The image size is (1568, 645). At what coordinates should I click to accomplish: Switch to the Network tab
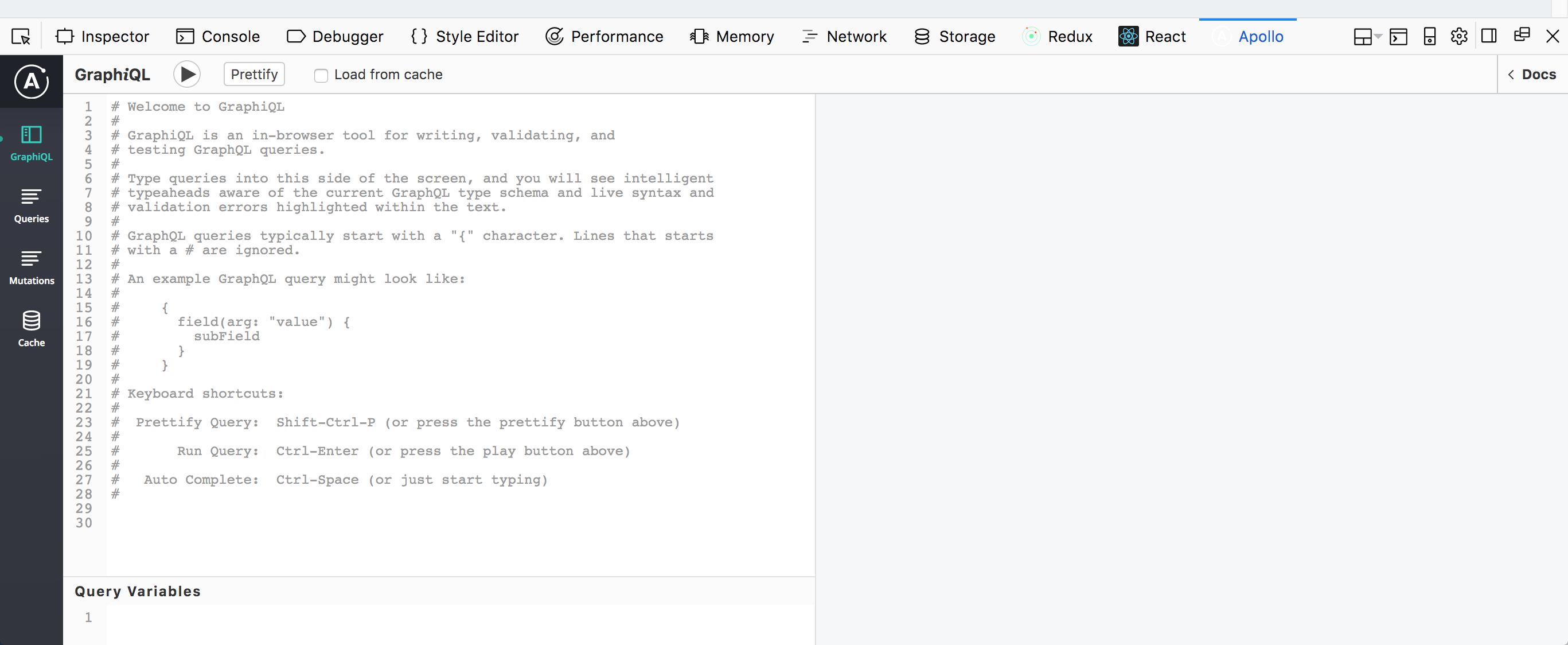point(844,37)
